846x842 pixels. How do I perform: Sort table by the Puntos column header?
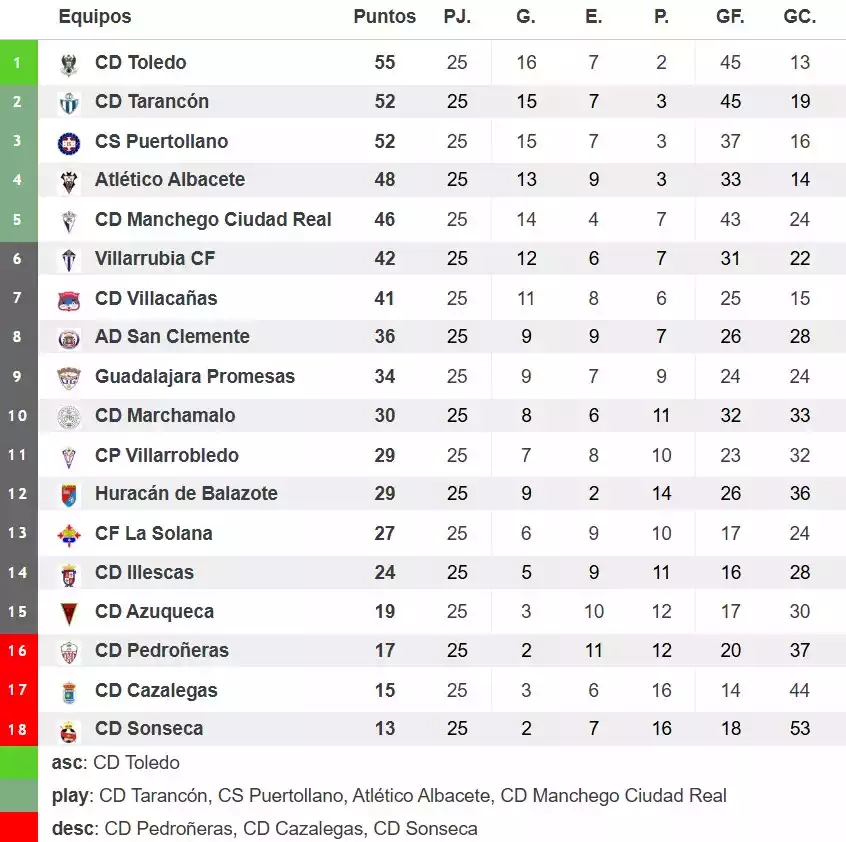(384, 17)
